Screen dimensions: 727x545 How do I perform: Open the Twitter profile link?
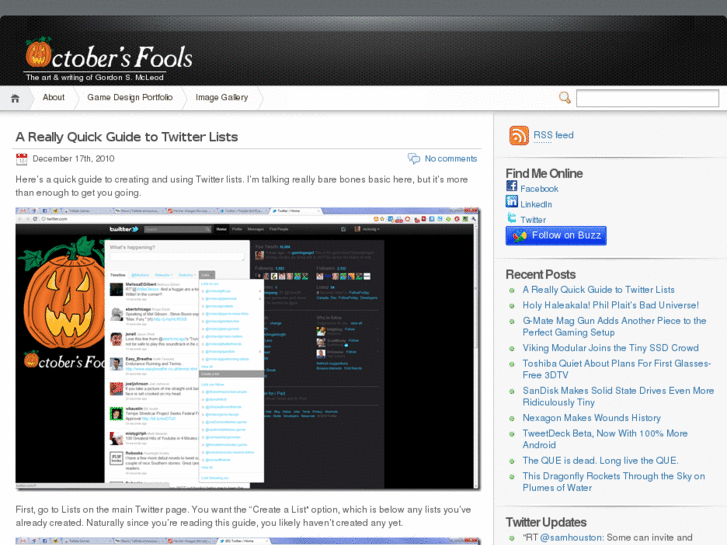click(533, 220)
